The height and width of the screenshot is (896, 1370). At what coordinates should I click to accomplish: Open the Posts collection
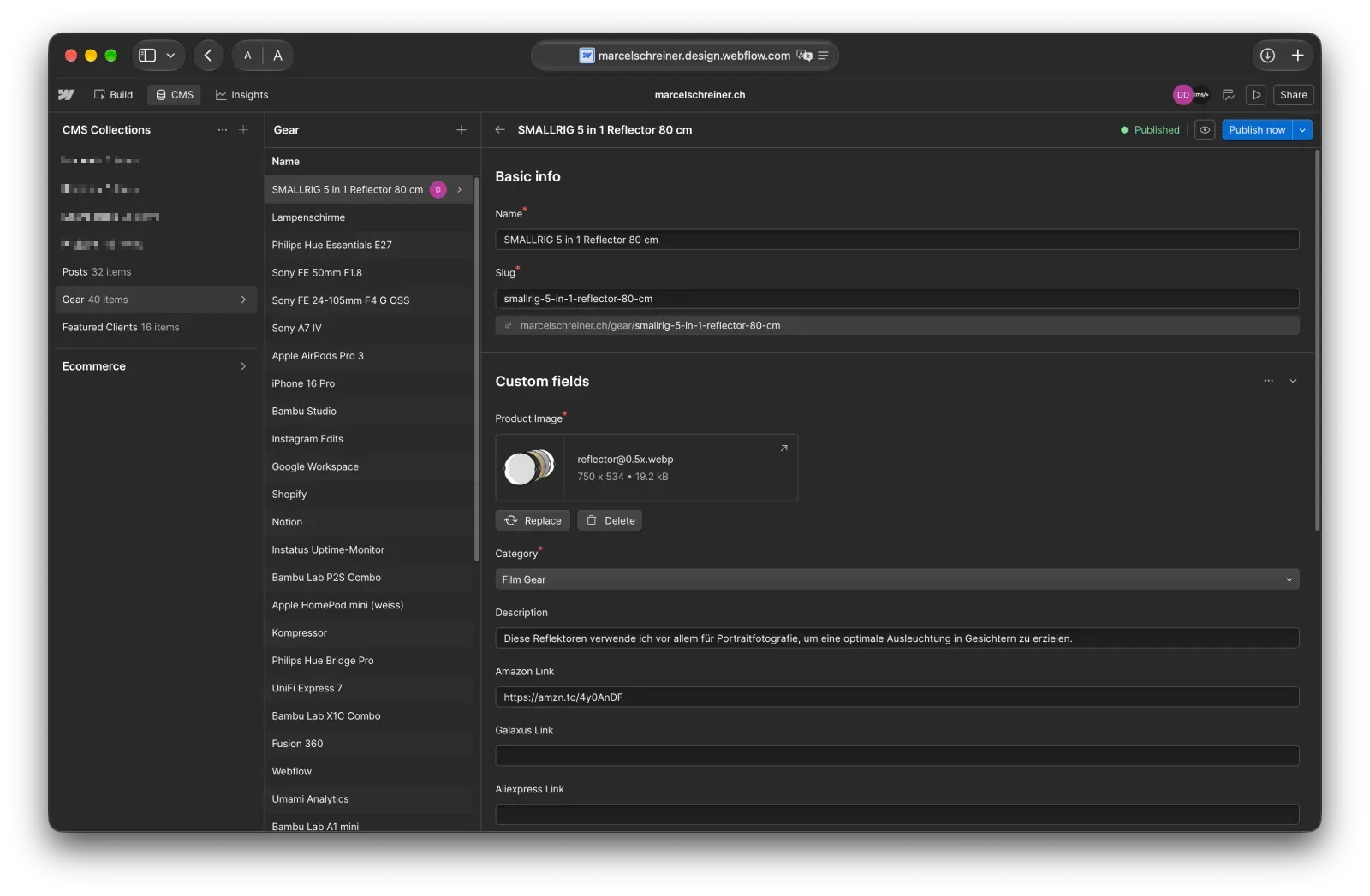156,272
